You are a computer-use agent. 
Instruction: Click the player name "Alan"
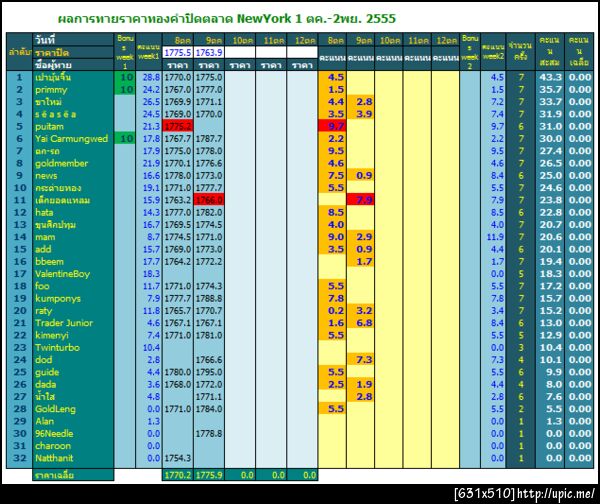pos(44,421)
